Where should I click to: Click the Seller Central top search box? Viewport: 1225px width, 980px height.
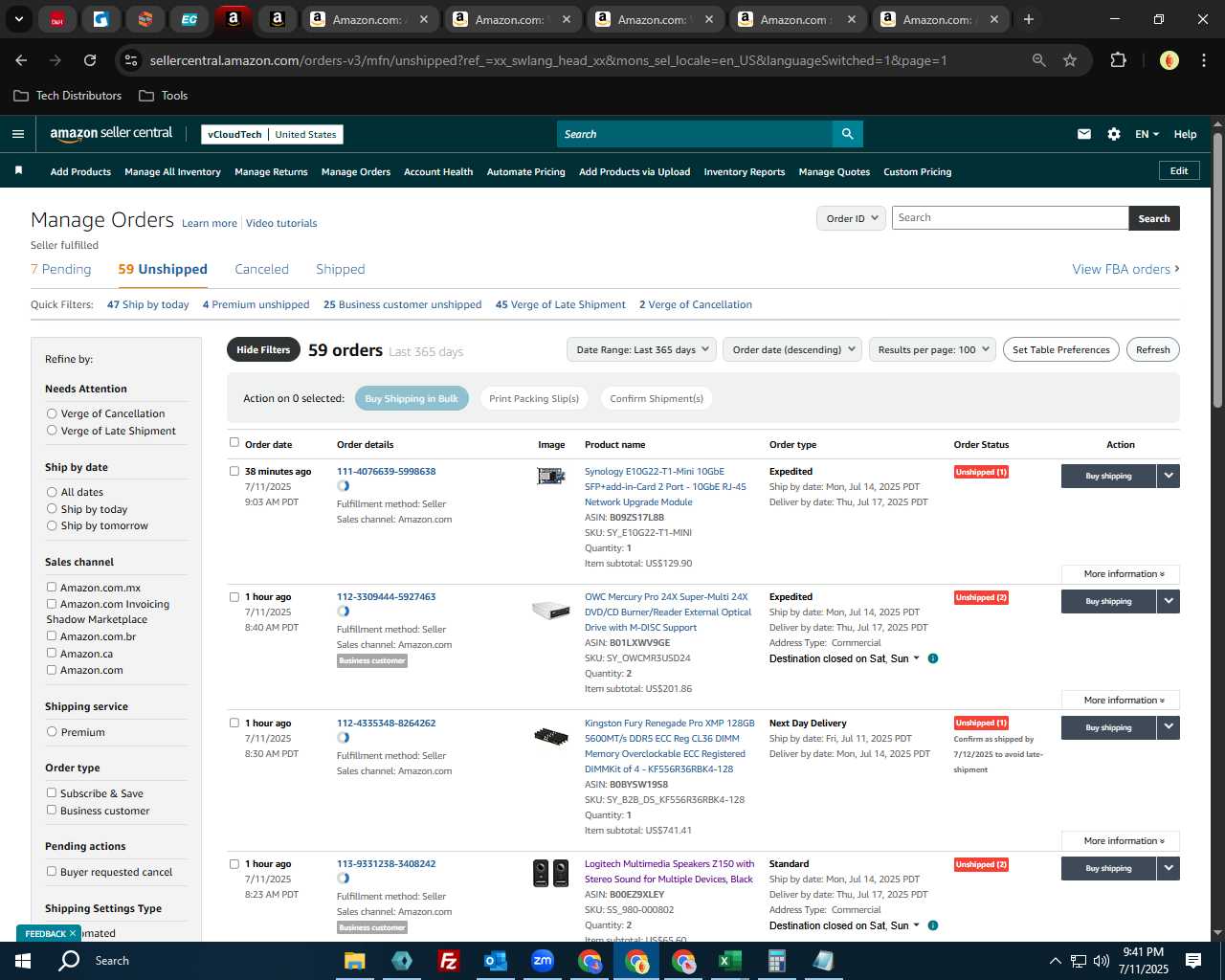[694, 134]
